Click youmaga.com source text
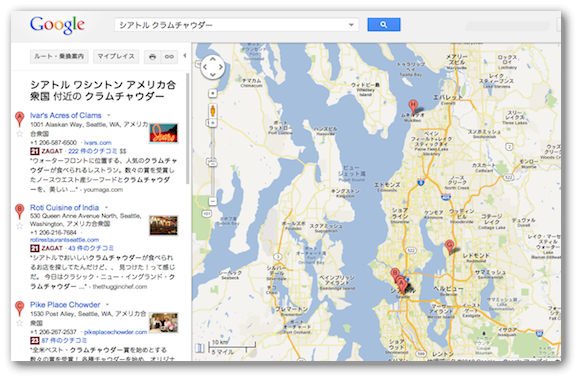Image resolution: width=578 pixels, height=378 pixels. [x=103, y=190]
